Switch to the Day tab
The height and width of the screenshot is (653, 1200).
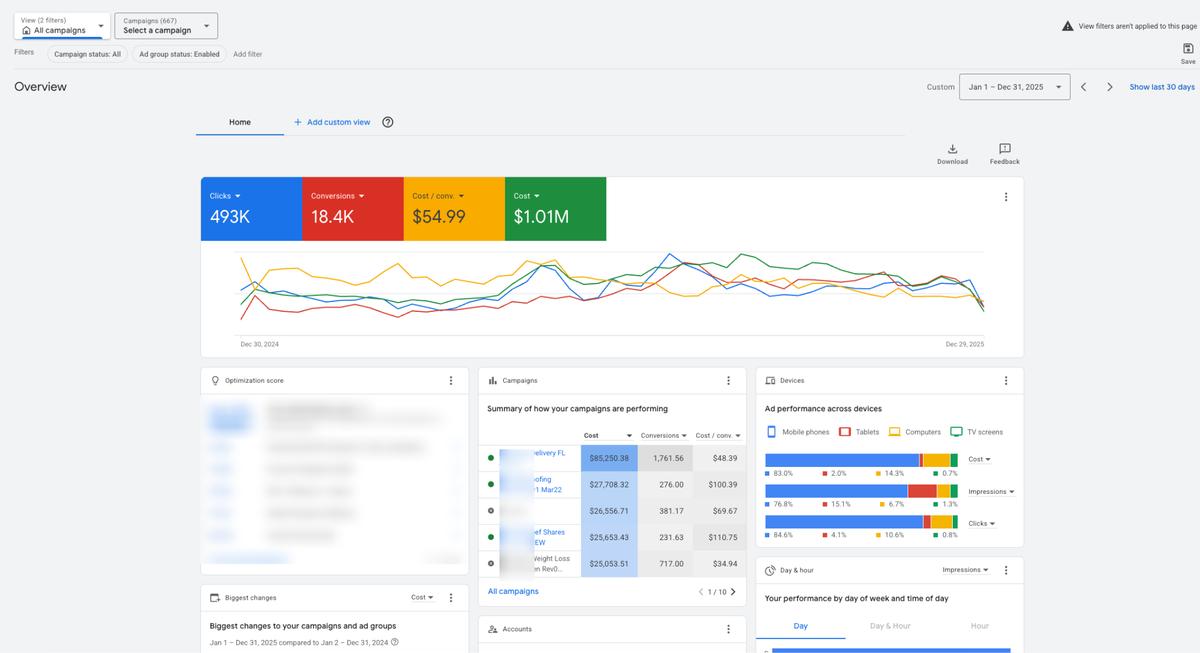pyautogui.click(x=800, y=626)
